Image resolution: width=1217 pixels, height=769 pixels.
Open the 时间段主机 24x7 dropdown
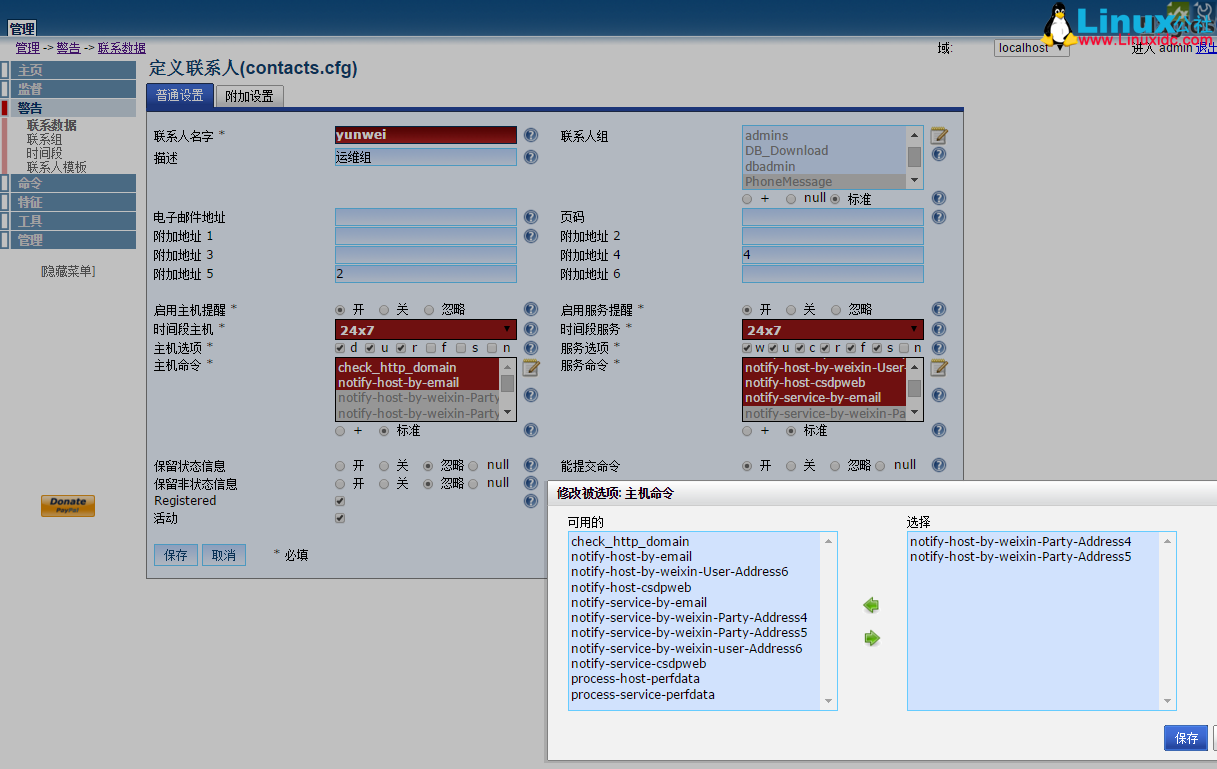508,329
